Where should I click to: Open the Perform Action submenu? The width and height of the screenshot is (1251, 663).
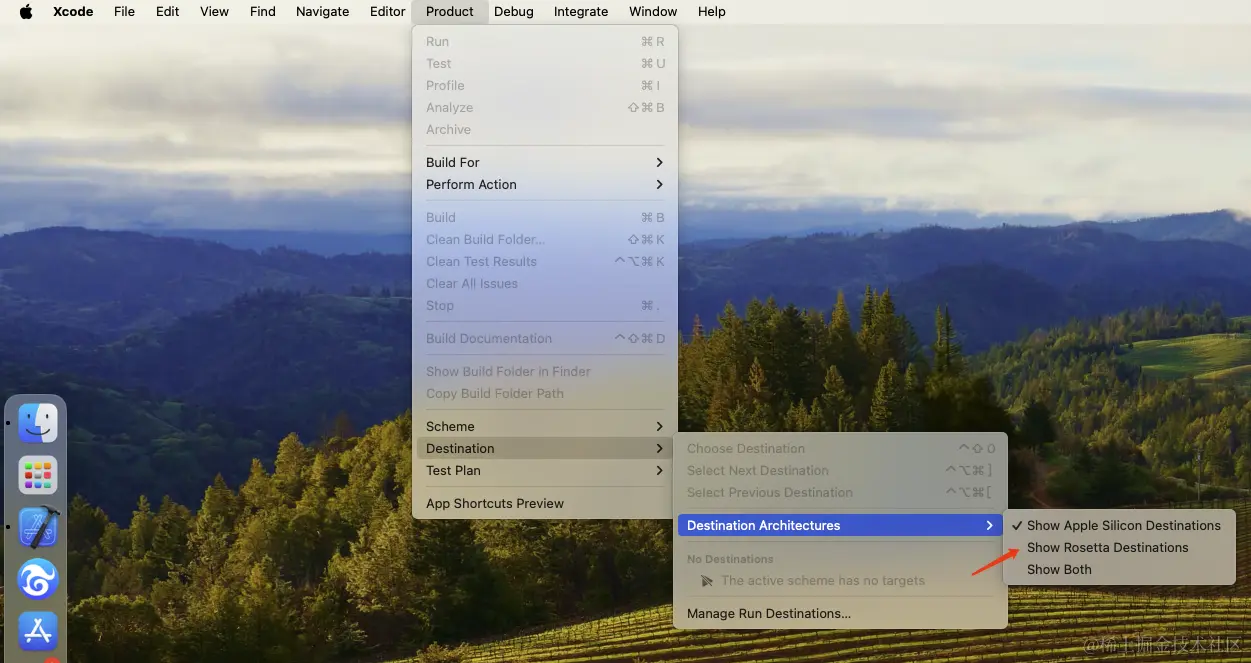(471, 184)
